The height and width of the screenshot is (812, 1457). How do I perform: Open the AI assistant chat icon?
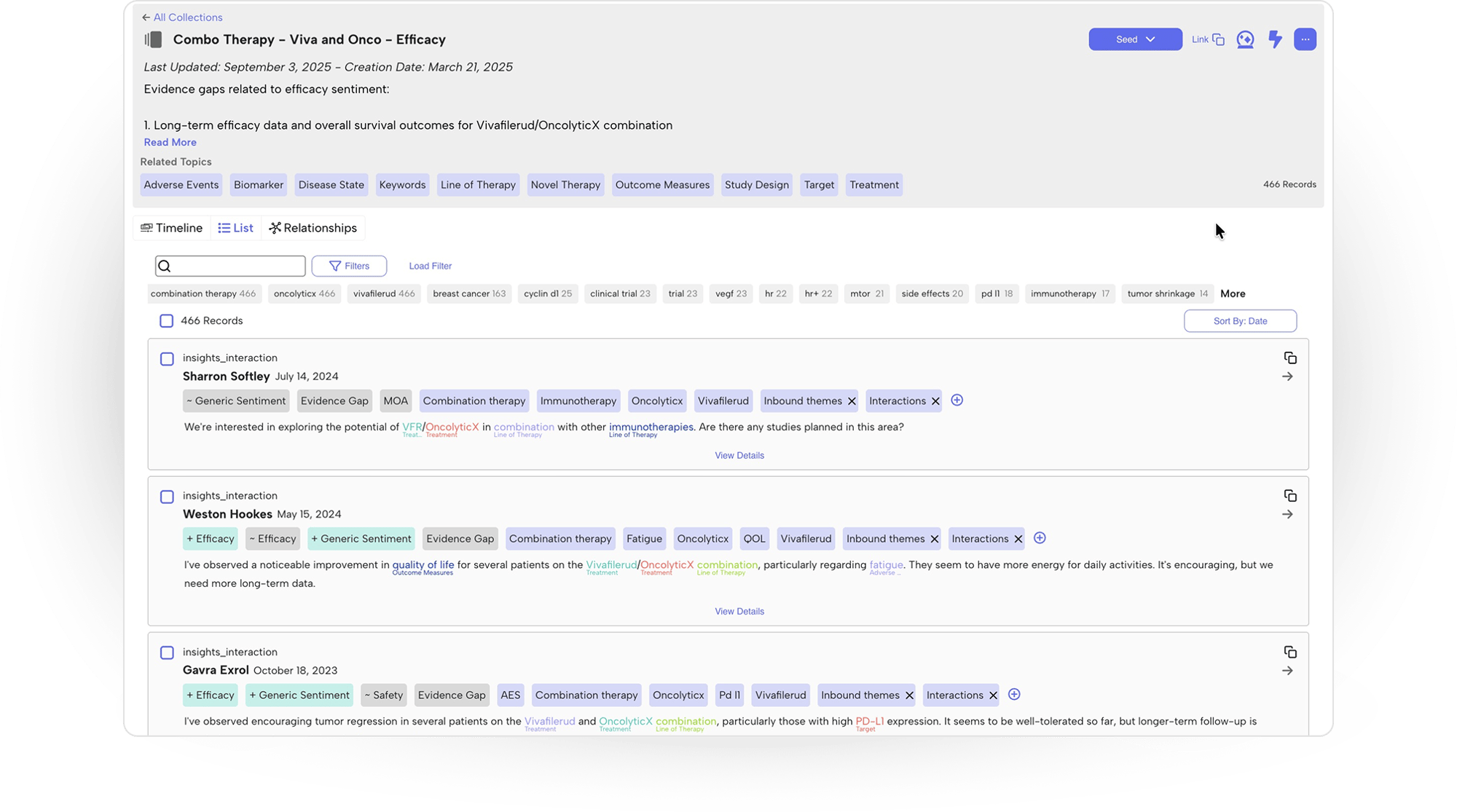tap(1245, 39)
